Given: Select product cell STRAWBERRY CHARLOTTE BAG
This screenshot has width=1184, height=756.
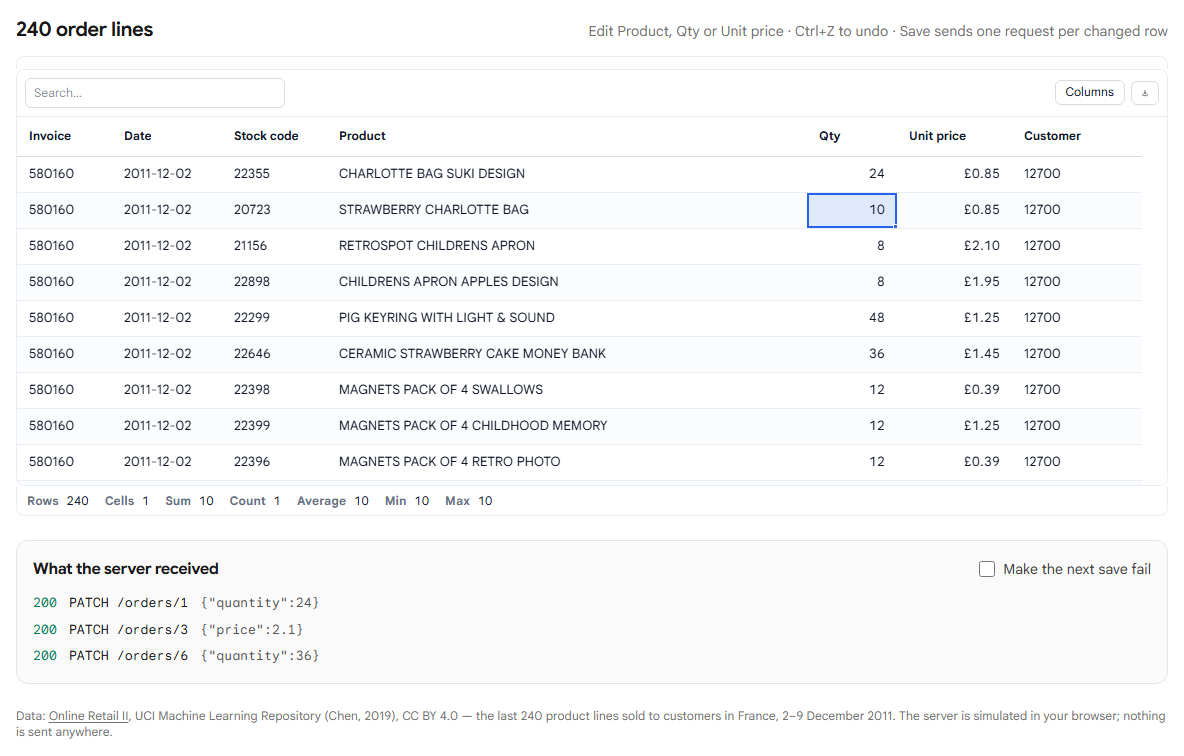Looking at the screenshot, I should click(566, 210).
